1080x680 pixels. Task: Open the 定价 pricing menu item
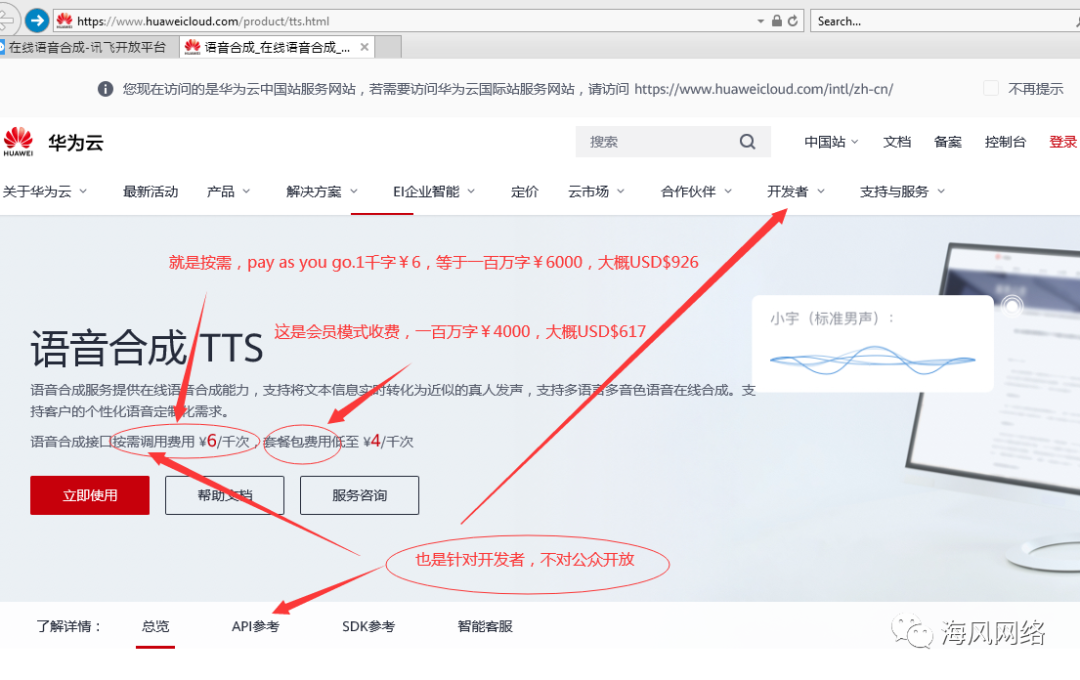point(524,192)
